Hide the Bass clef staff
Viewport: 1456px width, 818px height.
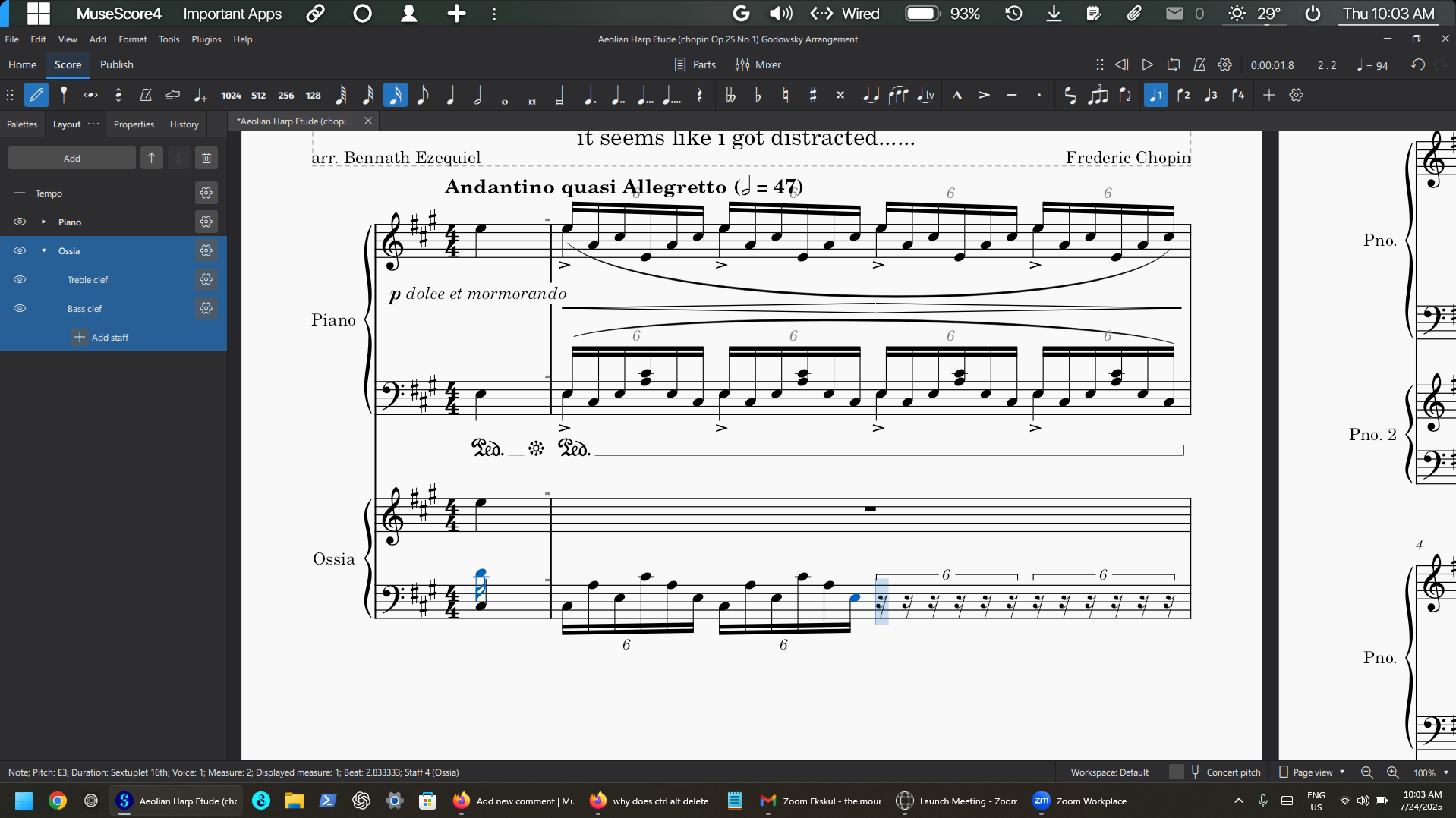[x=20, y=309]
